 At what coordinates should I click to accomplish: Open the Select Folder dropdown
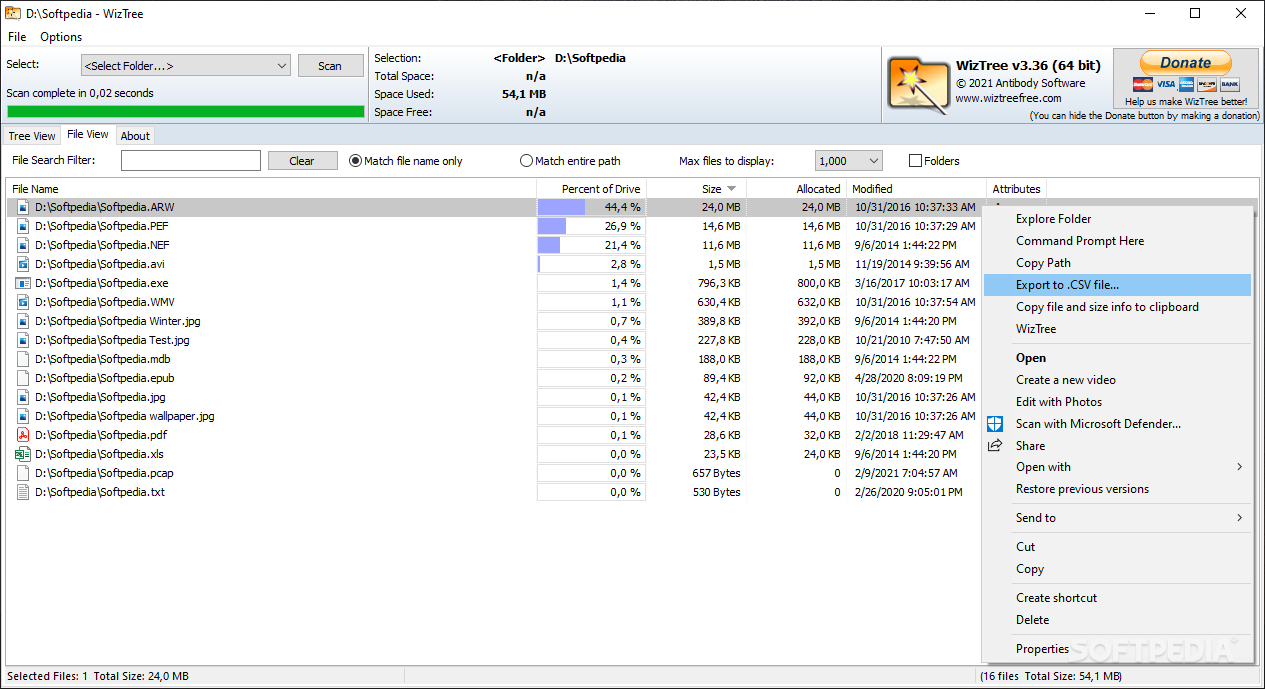tap(186, 66)
